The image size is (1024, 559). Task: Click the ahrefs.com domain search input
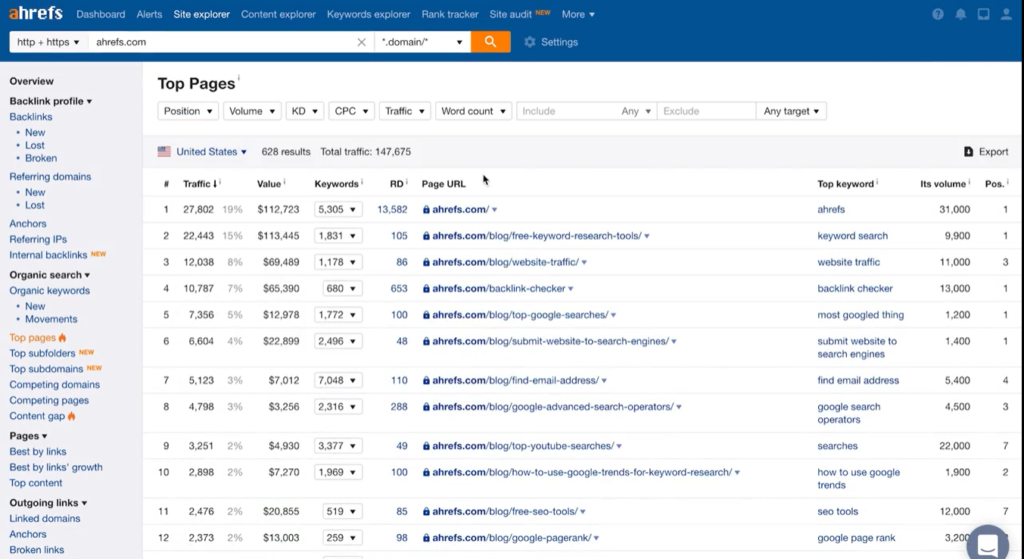click(222, 42)
